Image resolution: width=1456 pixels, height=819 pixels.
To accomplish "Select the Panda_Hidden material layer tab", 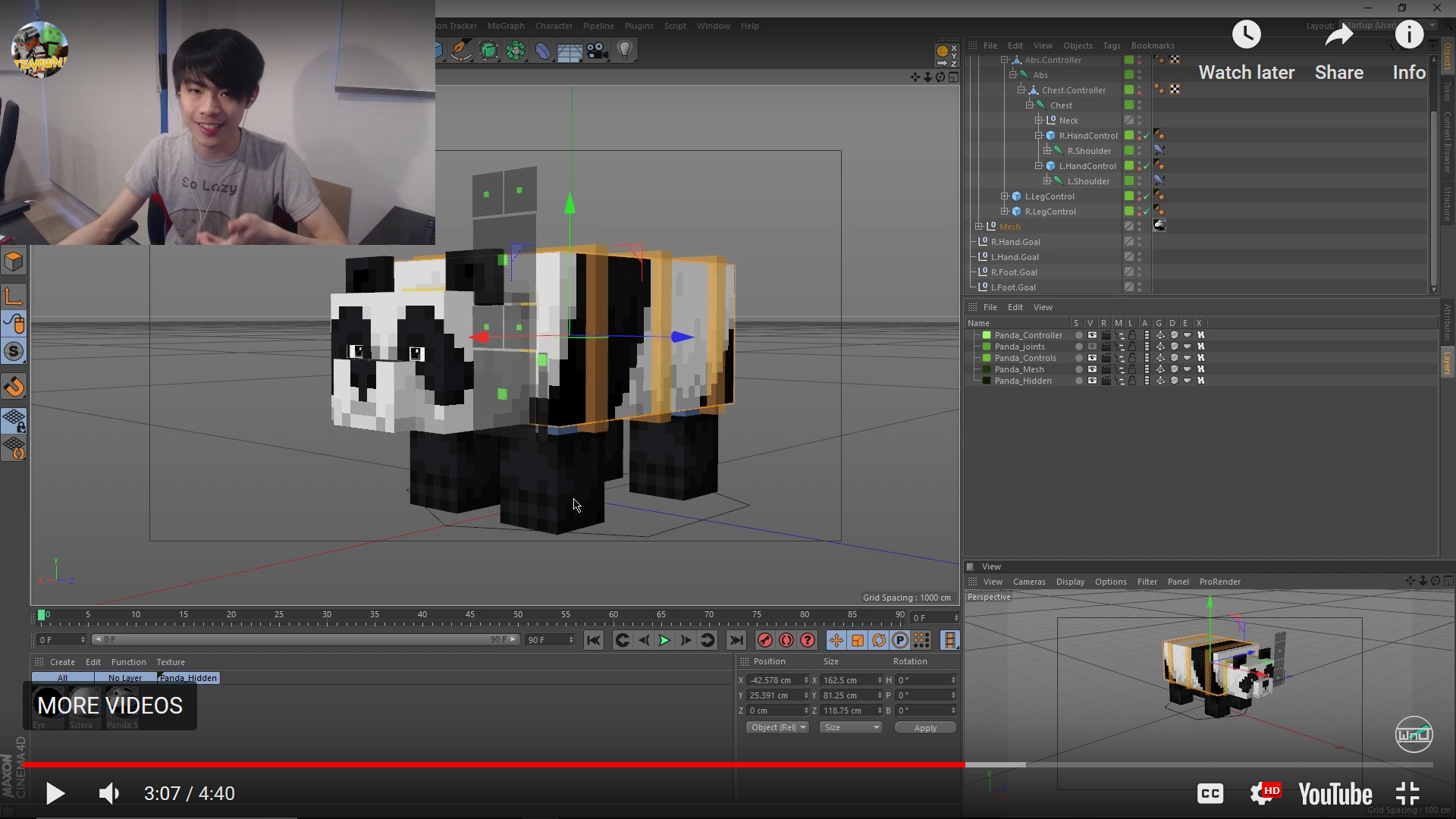I will (188, 678).
